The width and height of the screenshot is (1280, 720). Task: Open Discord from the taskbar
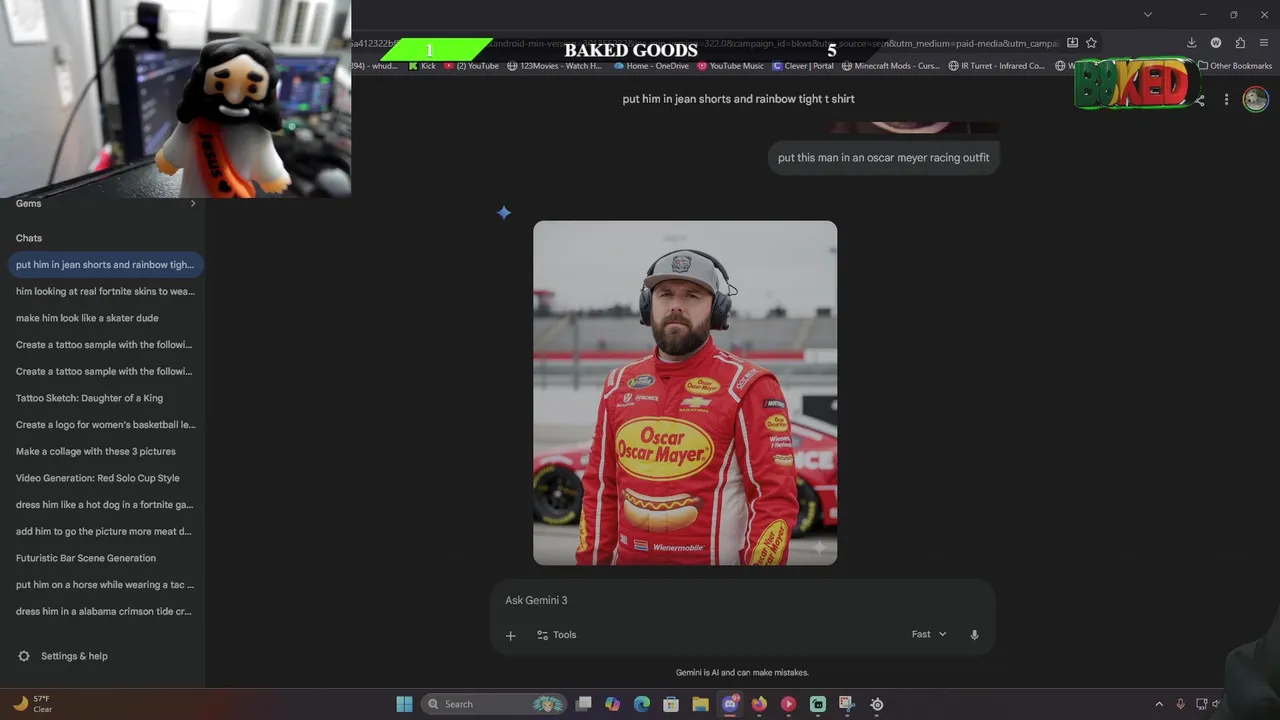click(x=730, y=704)
